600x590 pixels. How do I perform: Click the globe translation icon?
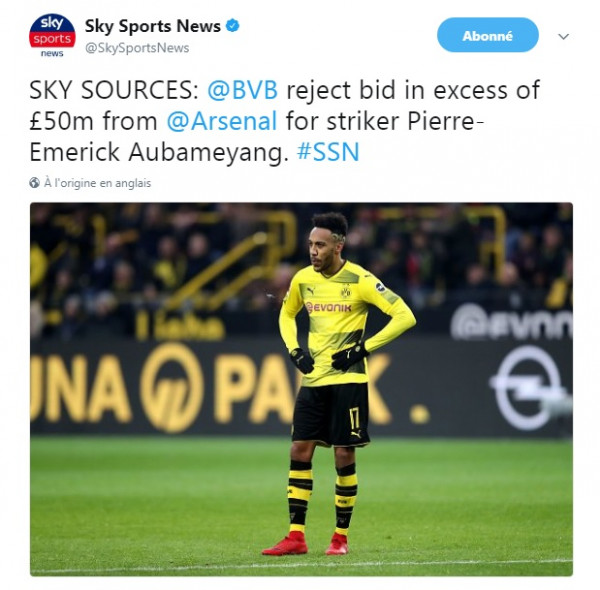pos(34,183)
